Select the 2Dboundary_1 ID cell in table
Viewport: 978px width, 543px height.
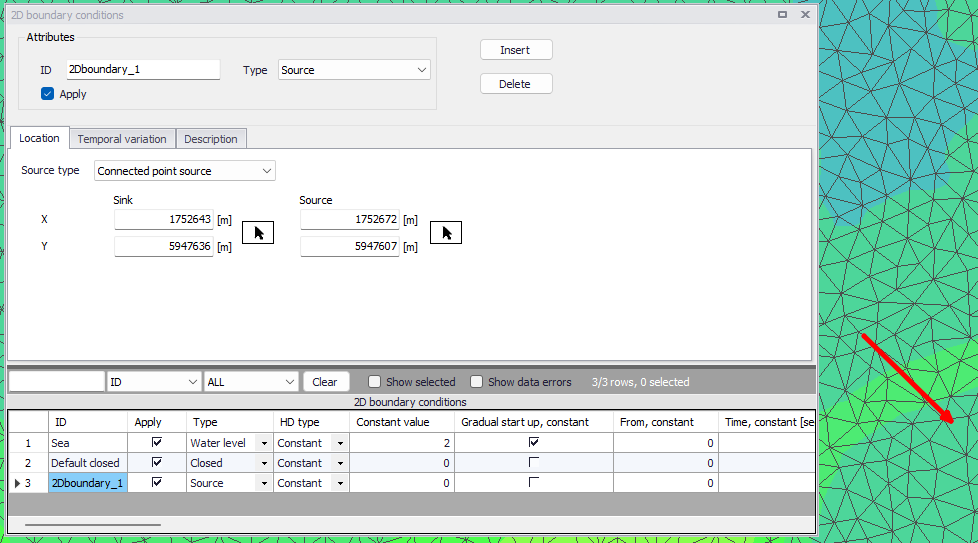(x=88, y=483)
